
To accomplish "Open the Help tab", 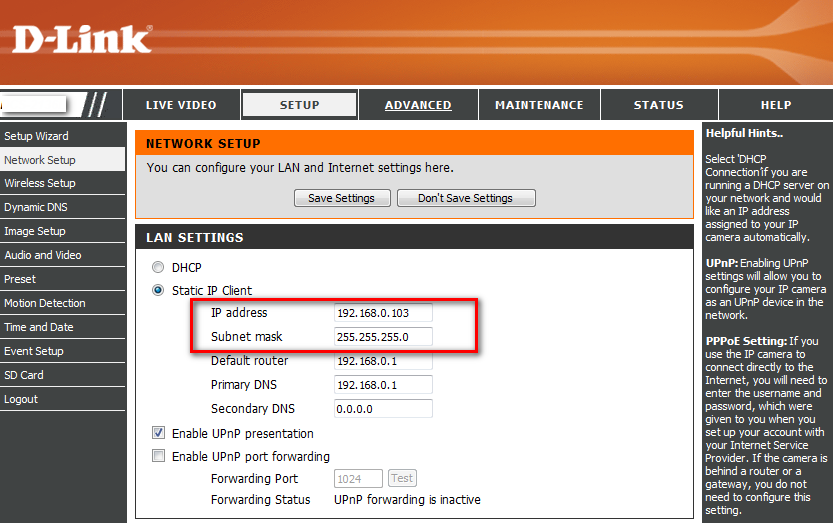I will pyautogui.click(x=775, y=105).
